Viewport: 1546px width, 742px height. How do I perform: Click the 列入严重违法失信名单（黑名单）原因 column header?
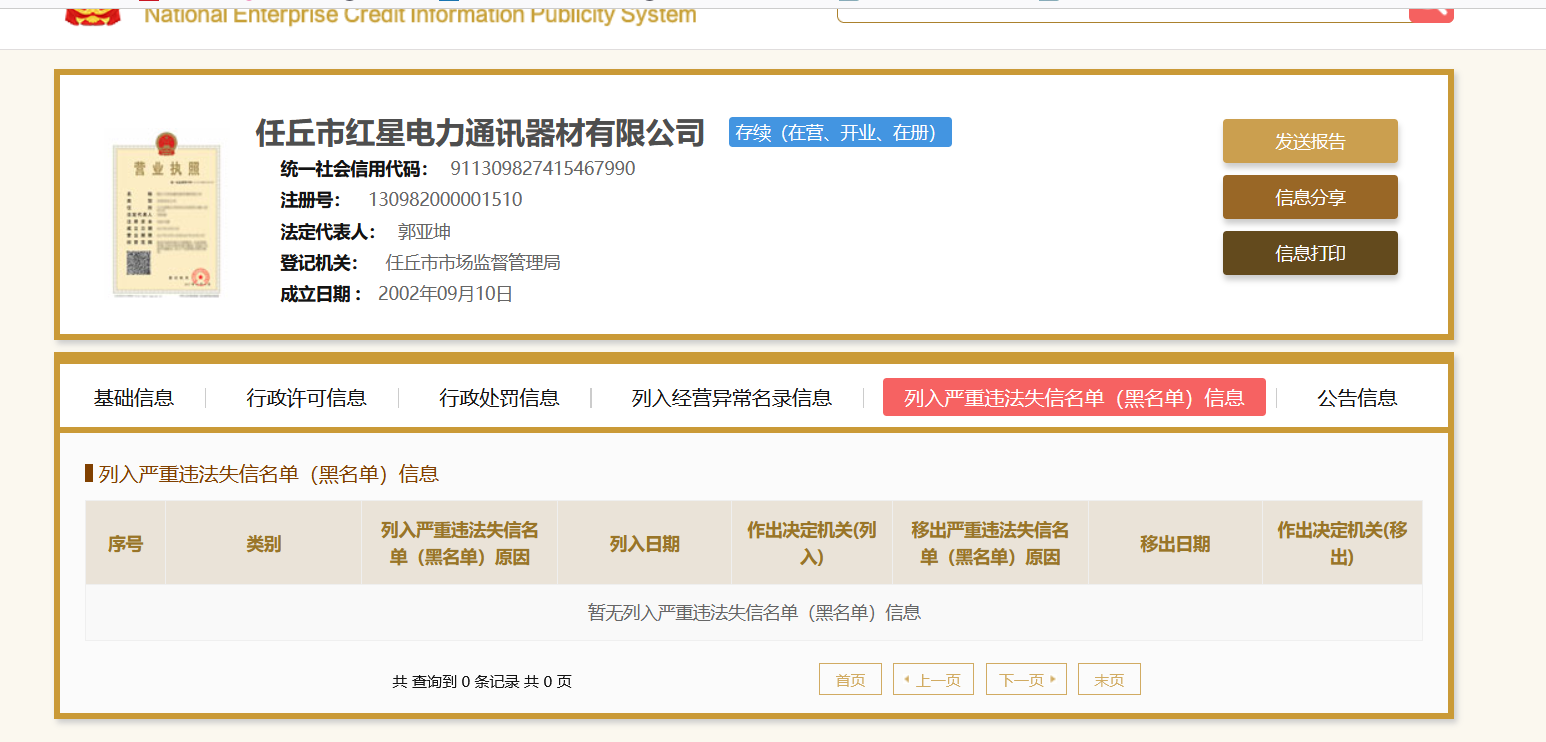(459, 543)
